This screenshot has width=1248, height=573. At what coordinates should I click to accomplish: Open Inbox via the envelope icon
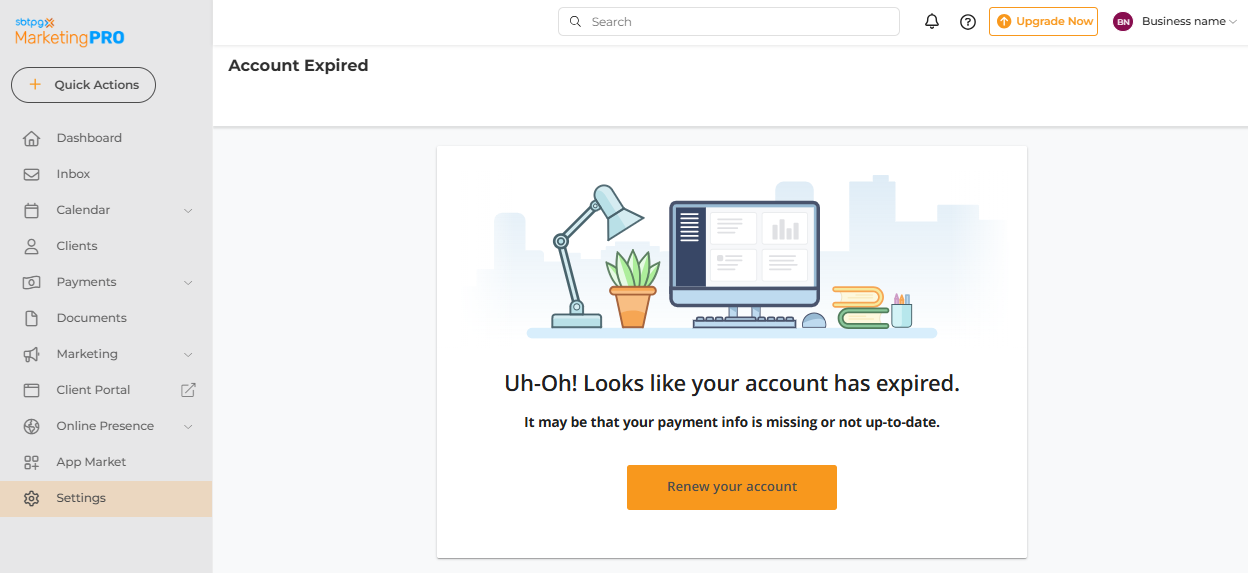pos(31,174)
